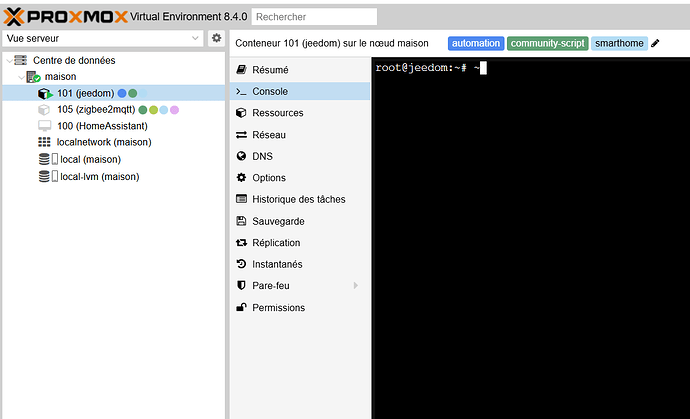690x419 pixels.
Task: Click the Permissions unlock icon
Action: 241,307
